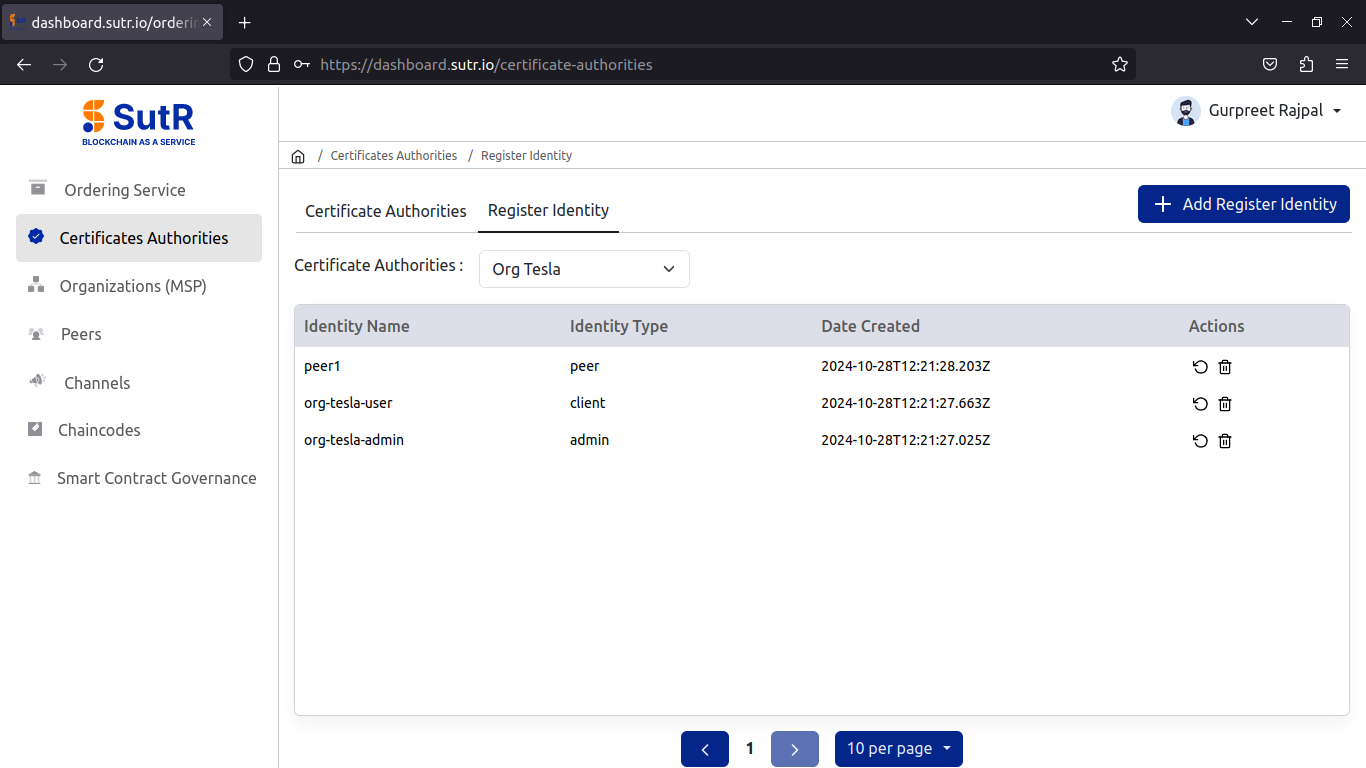Open Organizations (MSP) in the sidebar
This screenshot has height=768, width=1366.
[x=133, y=286]
